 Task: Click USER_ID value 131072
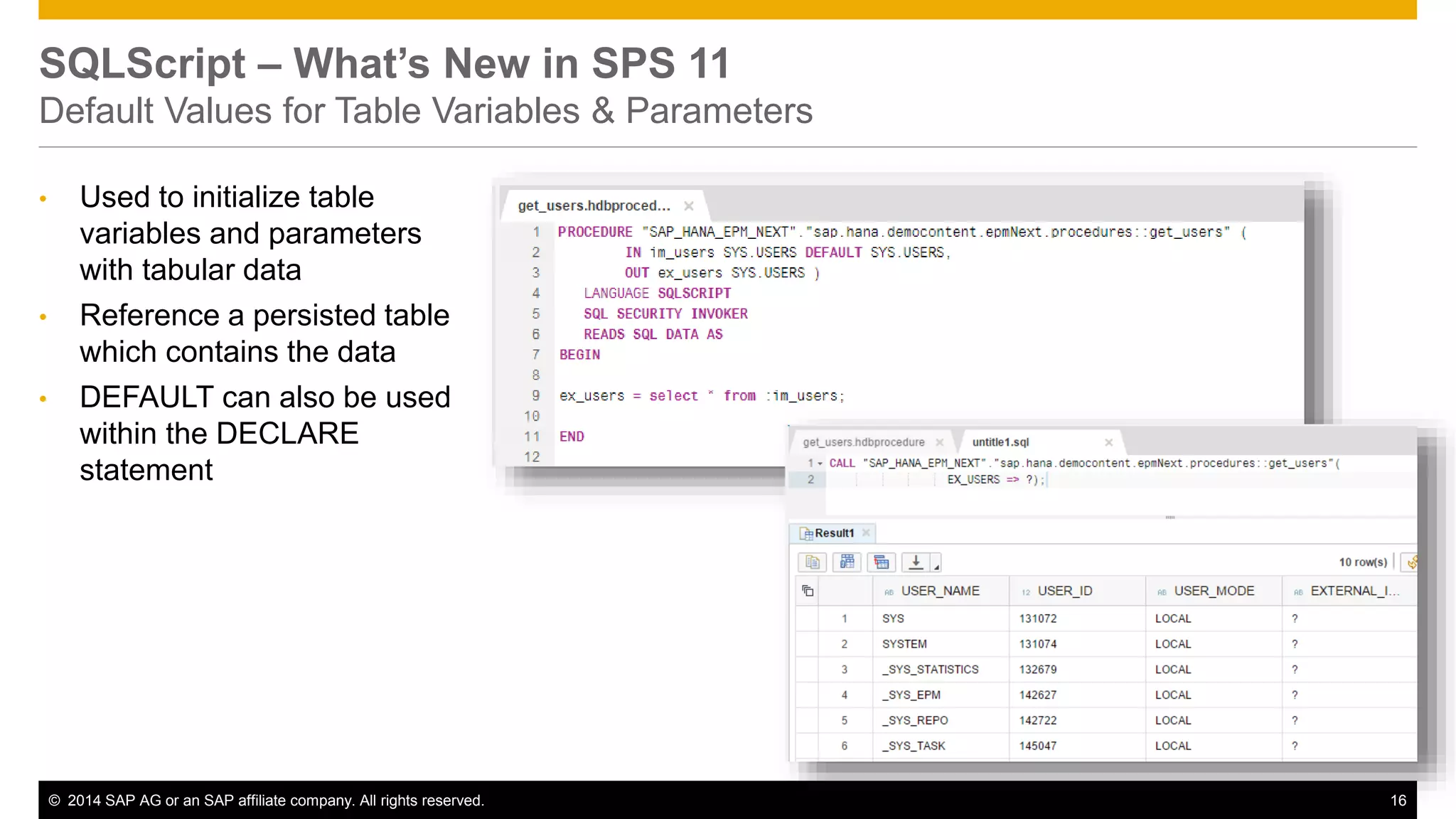tap(1038, 619)
